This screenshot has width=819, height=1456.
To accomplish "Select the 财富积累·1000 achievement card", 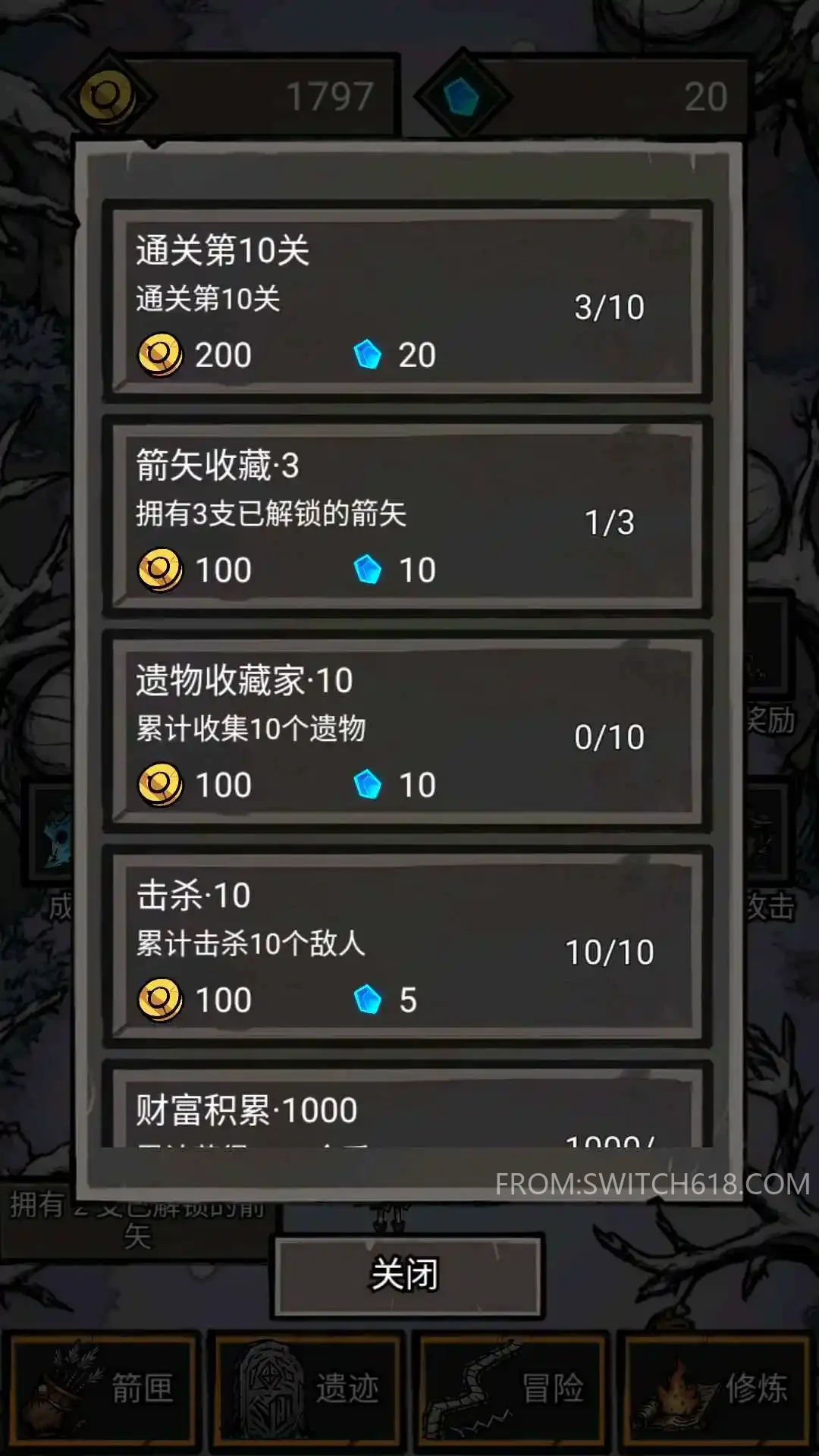I will click(407, 1107).
